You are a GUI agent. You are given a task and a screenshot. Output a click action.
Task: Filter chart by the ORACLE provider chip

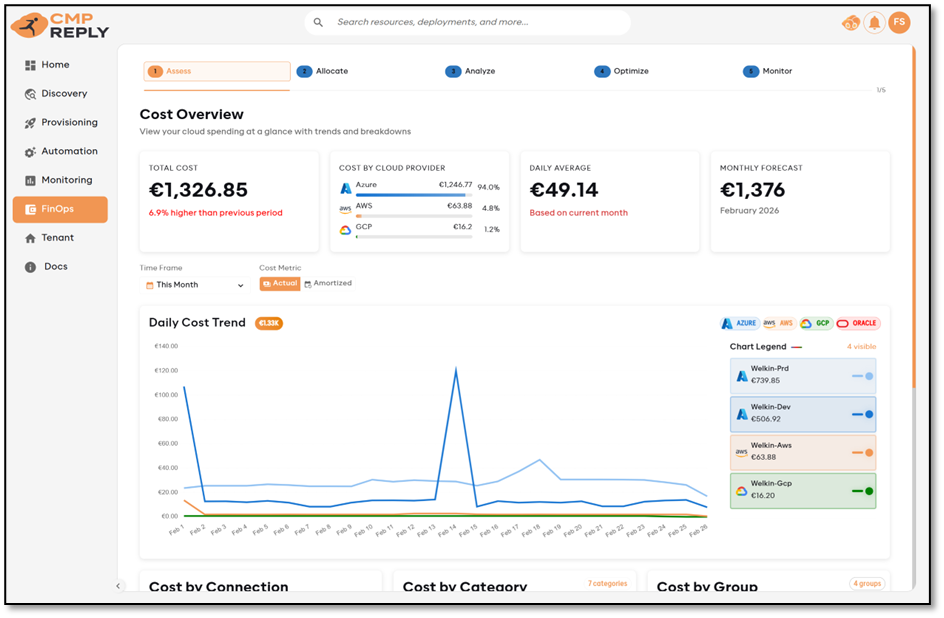pyautogui.click(x=857, y=323)
